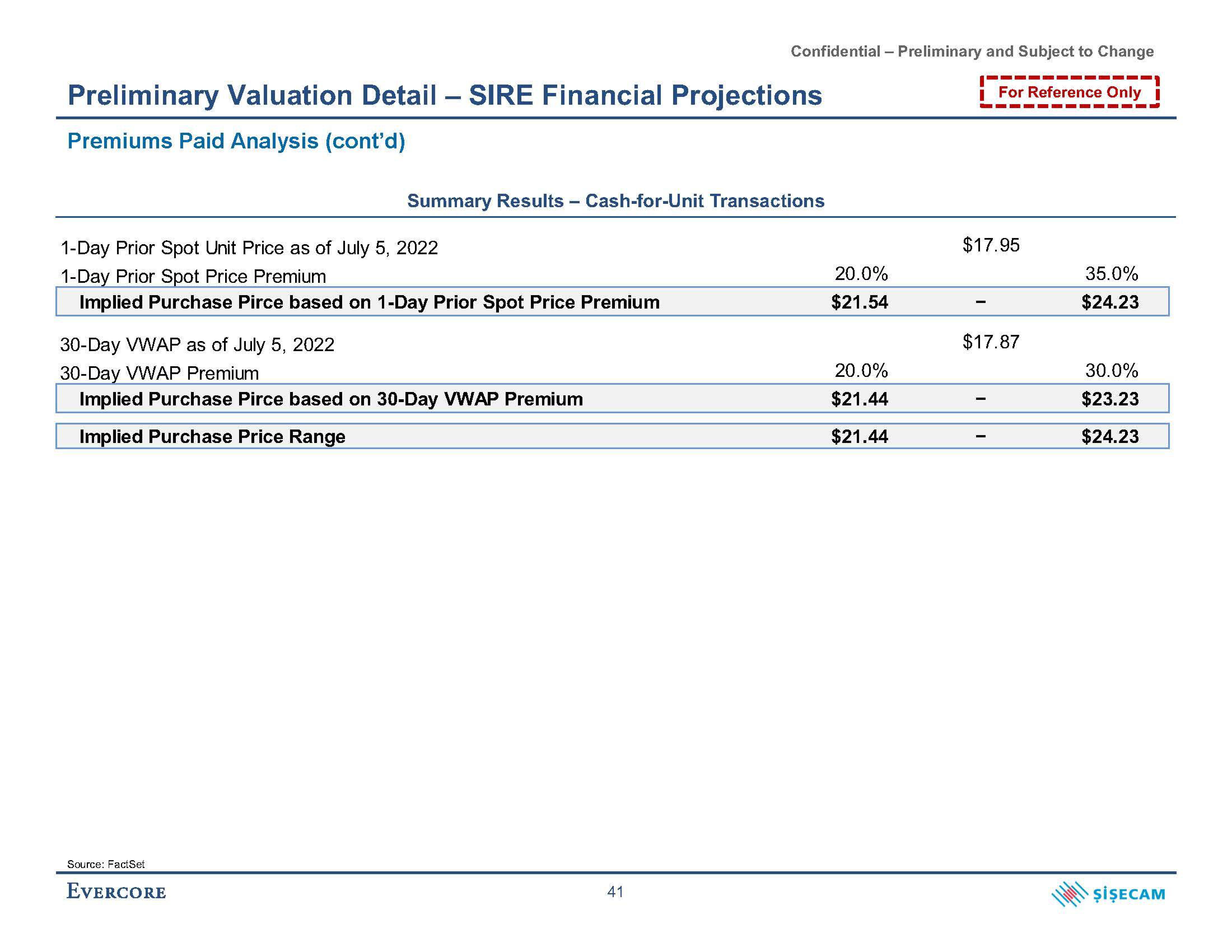Click the '30-Day VWAP as of July 5, 2022' label
The width and height of the screenshot is (1232, 952).
pyautogui.click(x=197, y=345)
